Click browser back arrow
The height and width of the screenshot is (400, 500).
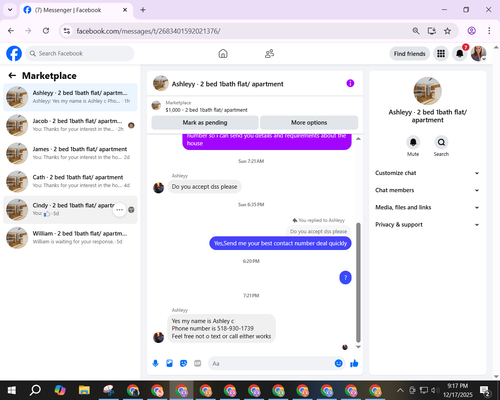tap(11, 31)
